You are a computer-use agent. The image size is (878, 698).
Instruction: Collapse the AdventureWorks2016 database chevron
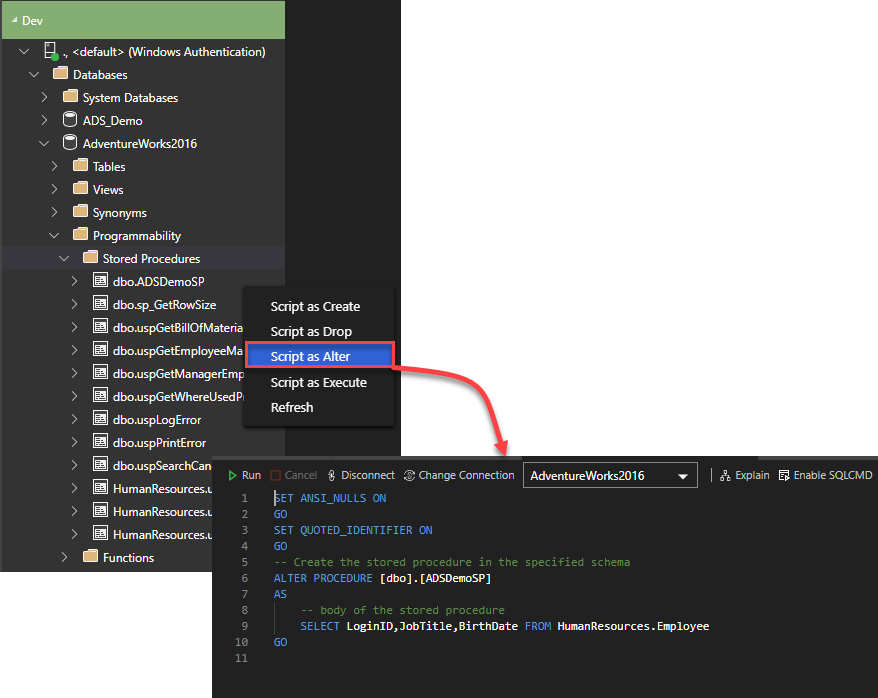pos(44,143)
